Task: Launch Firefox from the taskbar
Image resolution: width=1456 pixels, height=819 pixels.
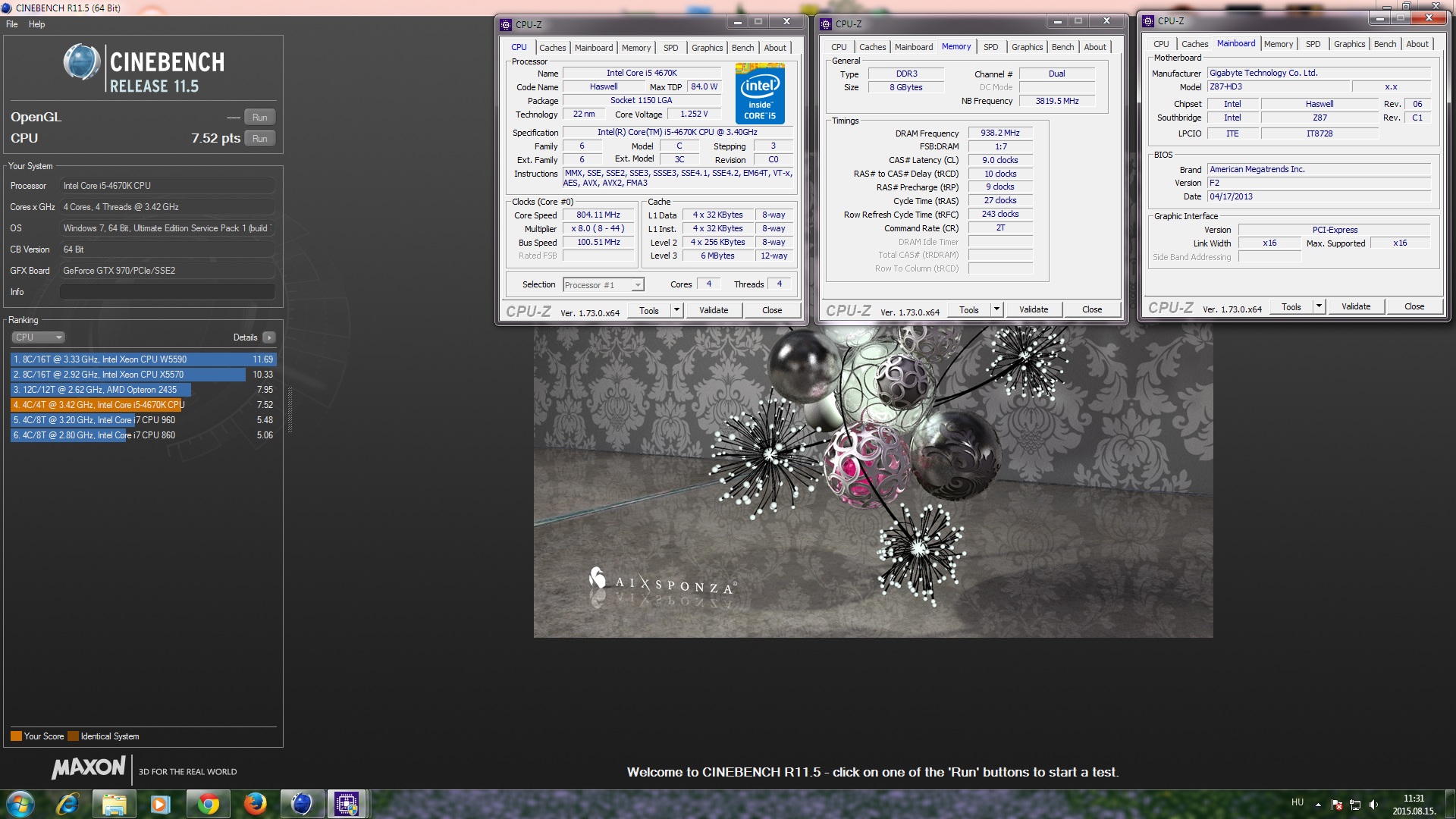Action: pyautogui.click(x=255, y=804)
